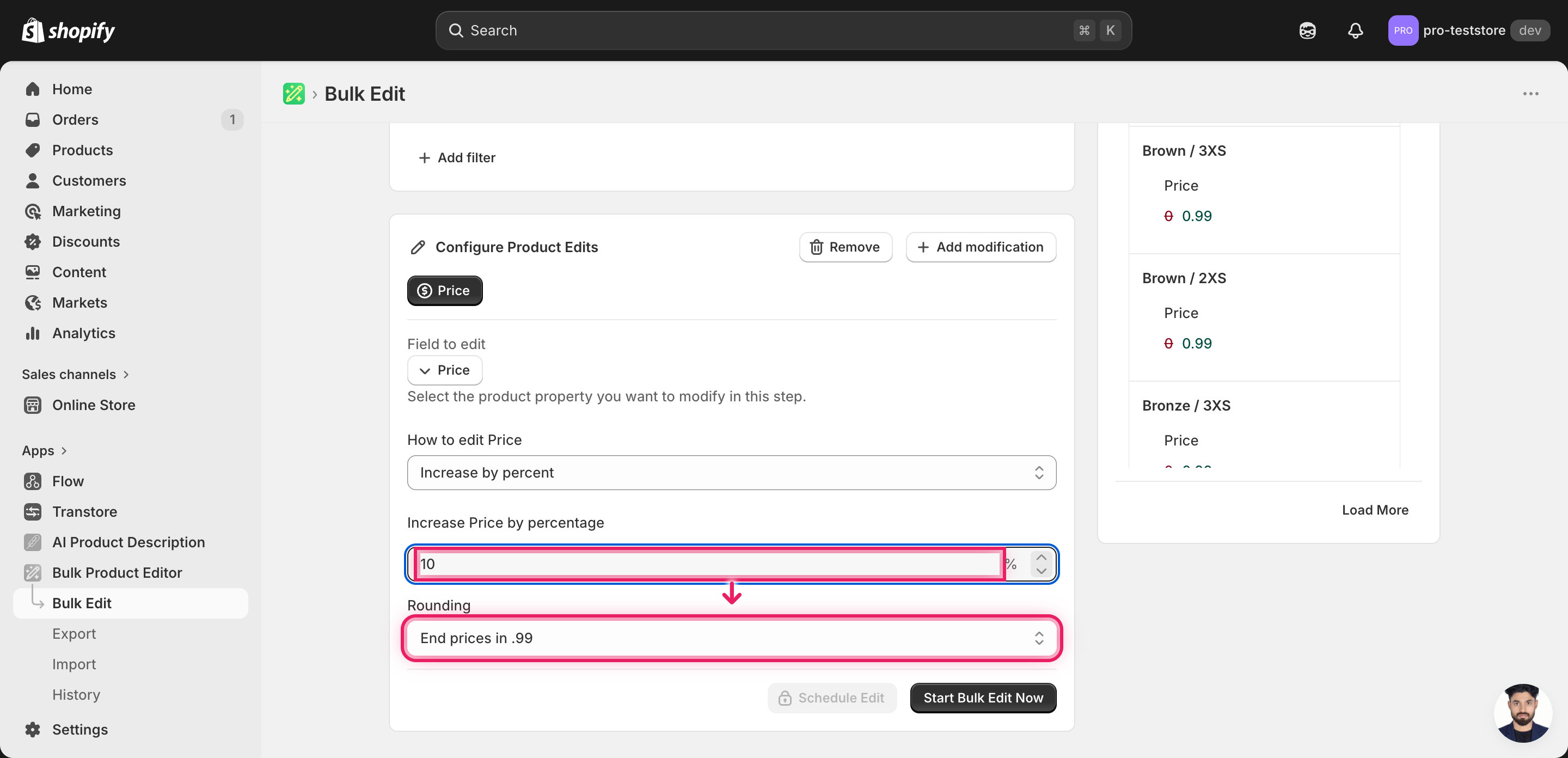Expand the Sales channels section
1568x758 pixels.
pos(76,374)
